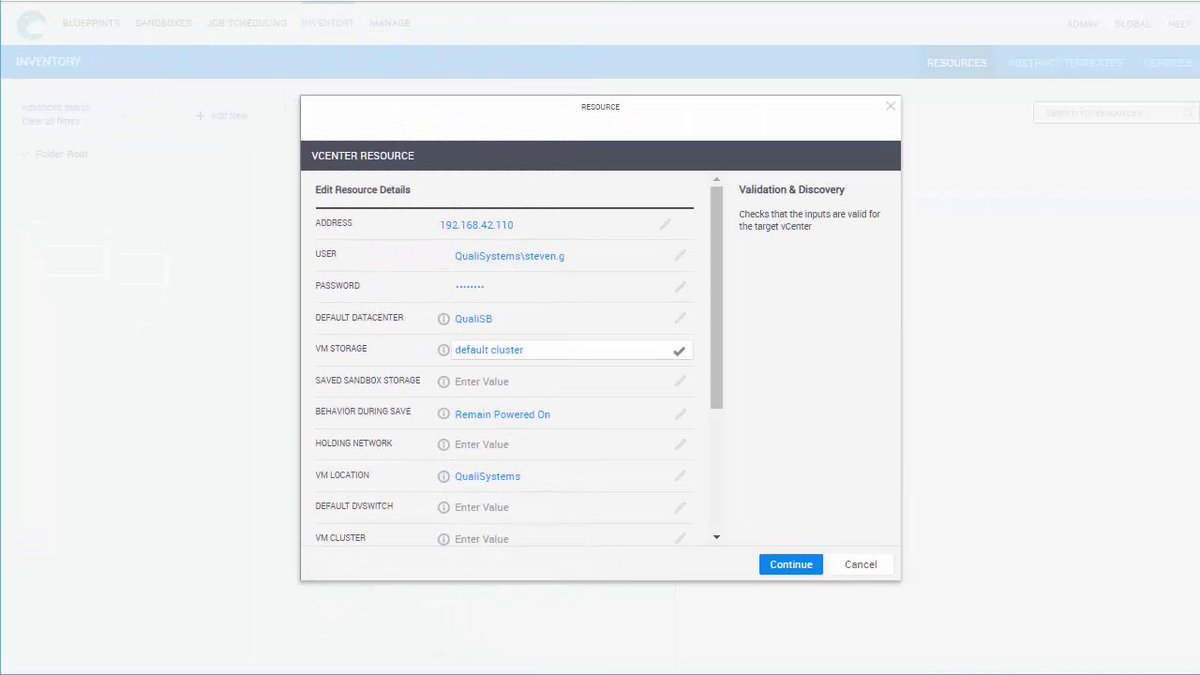Switch to the RESOURCES tab

click(957, 63)
